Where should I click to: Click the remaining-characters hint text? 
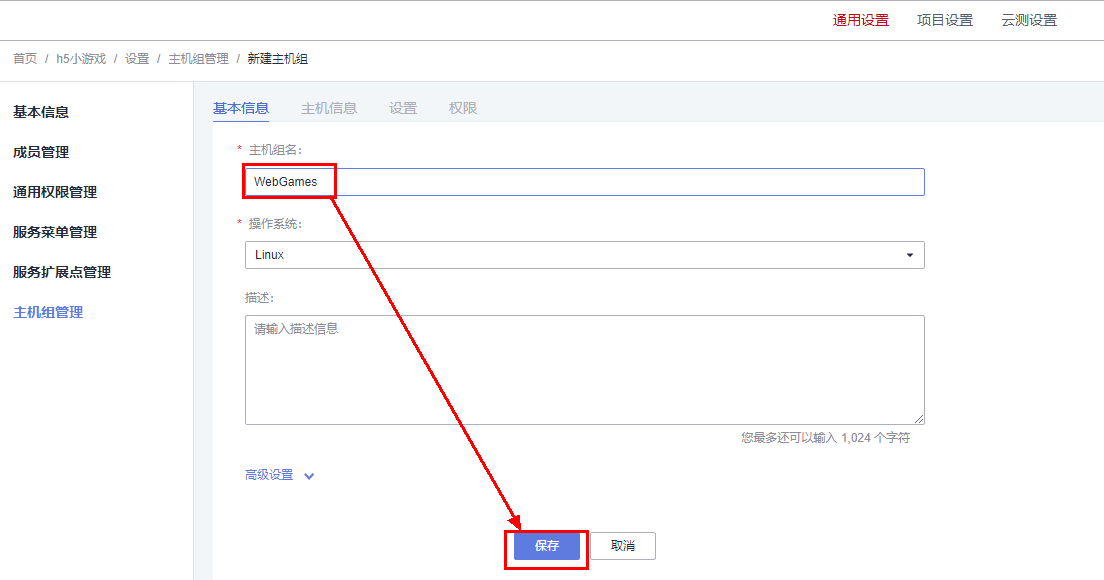click(825, 438)
